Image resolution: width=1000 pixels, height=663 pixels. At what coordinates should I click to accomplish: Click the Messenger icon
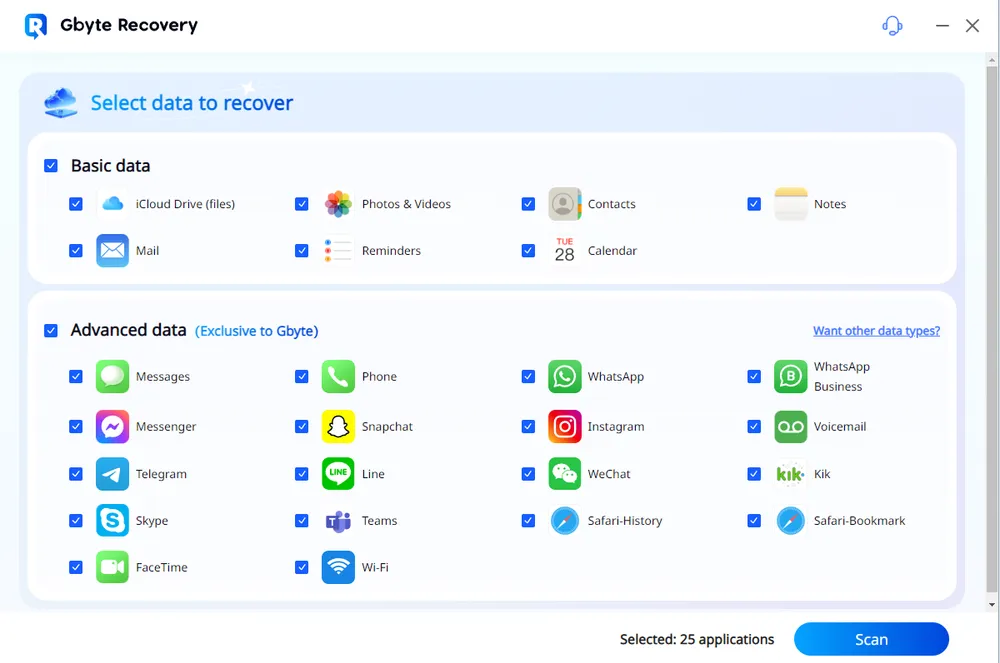(112, 426)
